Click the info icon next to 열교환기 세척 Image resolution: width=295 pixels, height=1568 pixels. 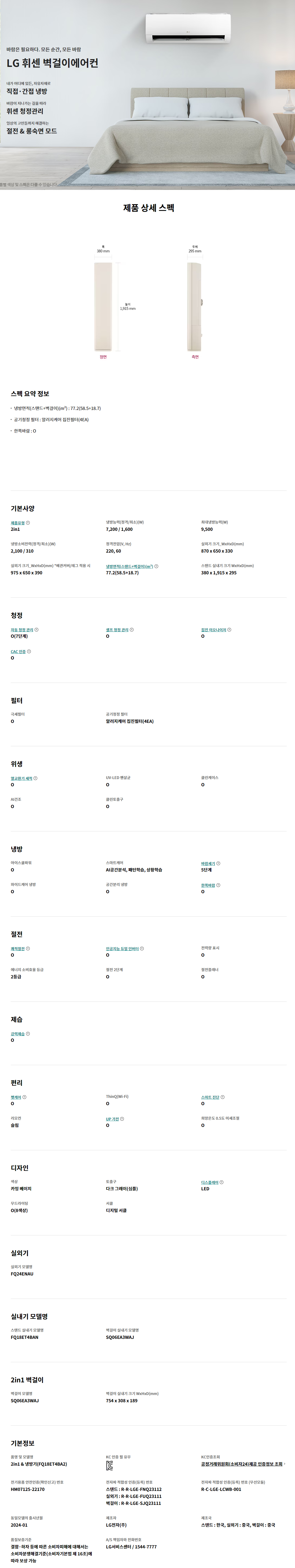tap(35, 778)
